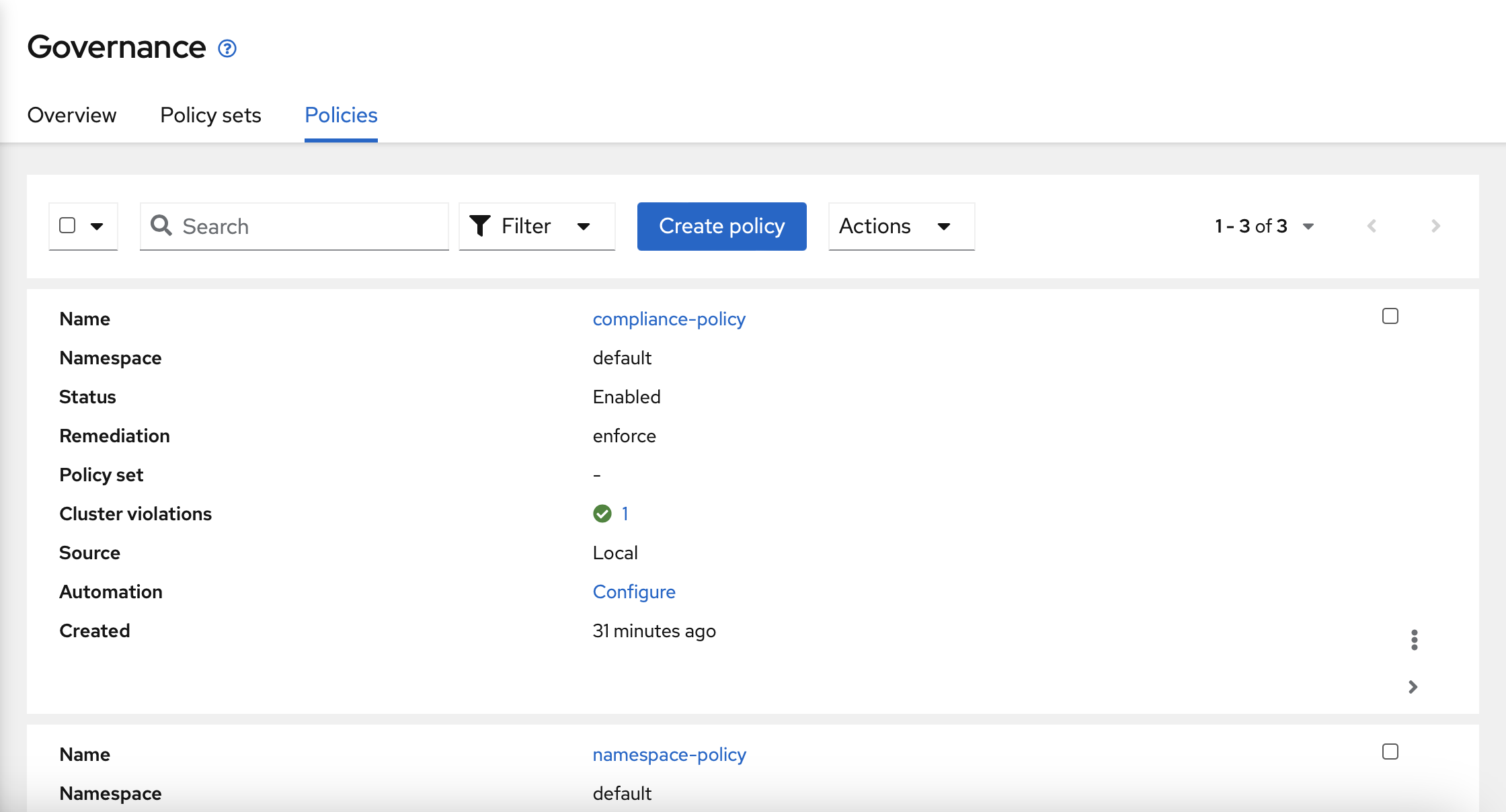1506x812 pixels.
Task: Click the previous page navigation arrow icon
Action: coord(1372,225)
